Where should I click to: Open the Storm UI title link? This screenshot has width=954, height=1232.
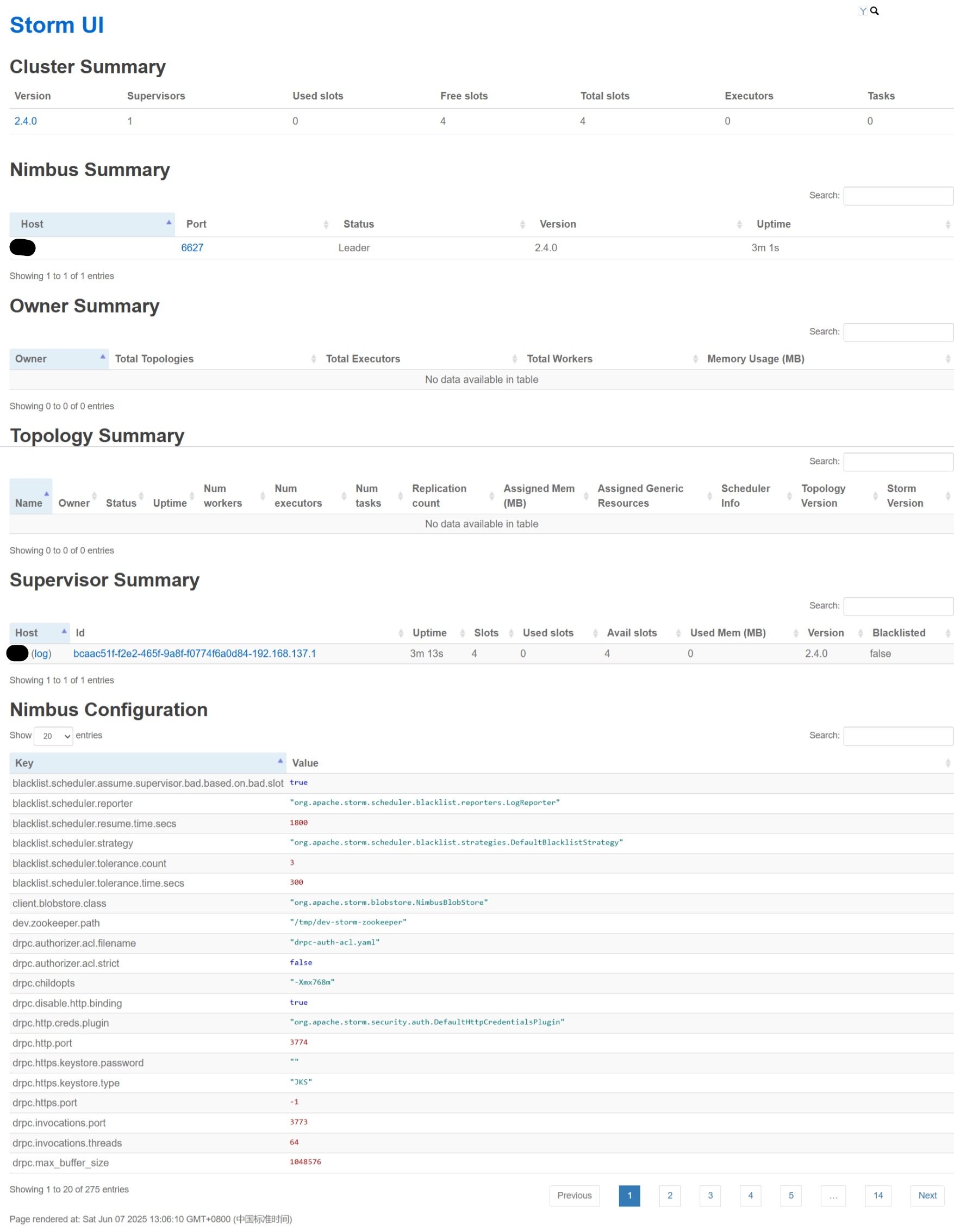point(57,25)
